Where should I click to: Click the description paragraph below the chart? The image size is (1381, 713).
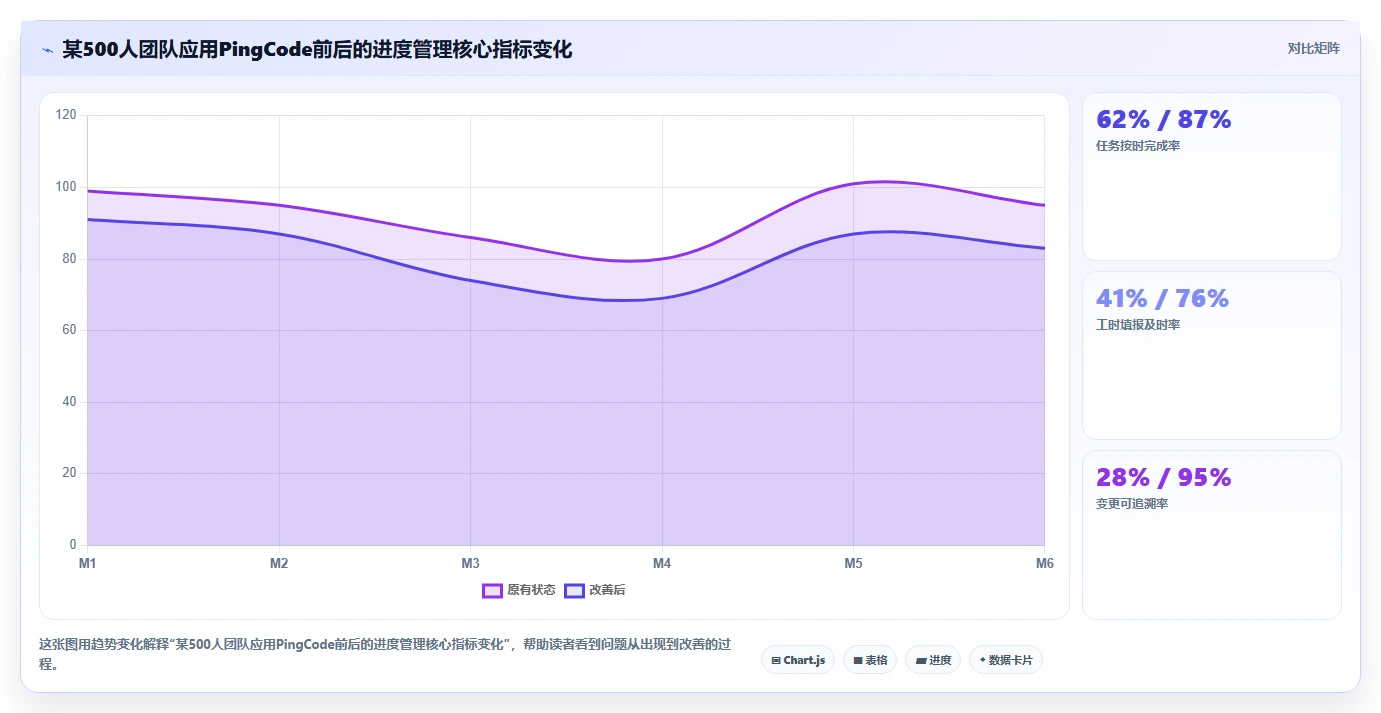pyautogui.click(x=384, y=654)
